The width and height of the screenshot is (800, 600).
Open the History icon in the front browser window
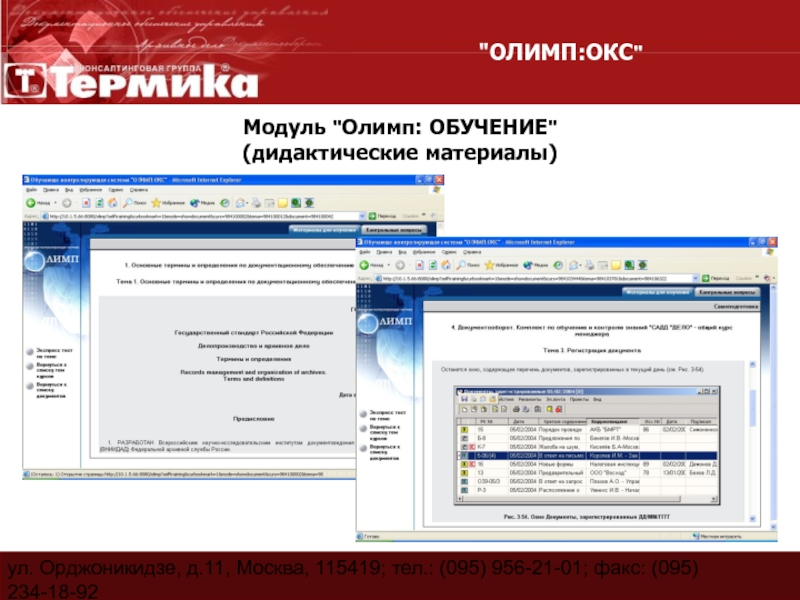click(558, 265)
